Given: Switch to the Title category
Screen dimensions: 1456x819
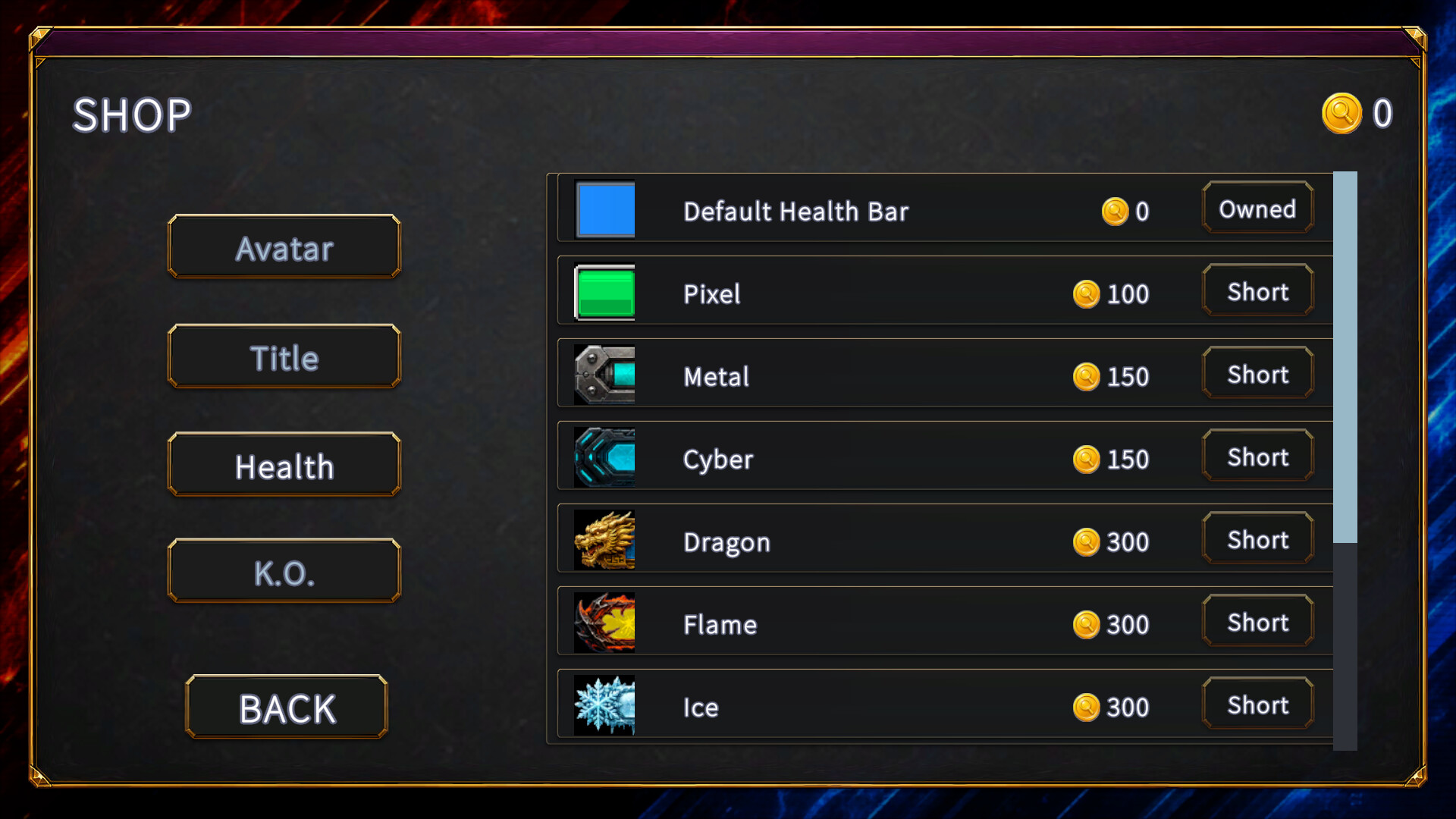Looking at the screenshot, I should [284, 356].
